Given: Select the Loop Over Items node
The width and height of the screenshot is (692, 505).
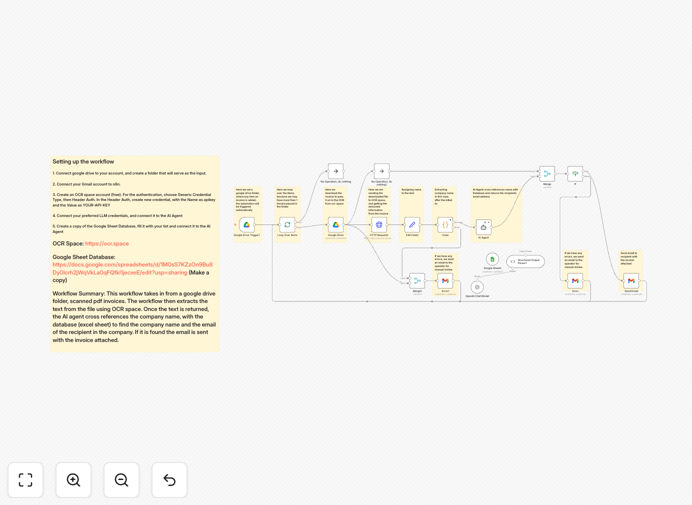Looking at the screenshot, I should [287, 225].
